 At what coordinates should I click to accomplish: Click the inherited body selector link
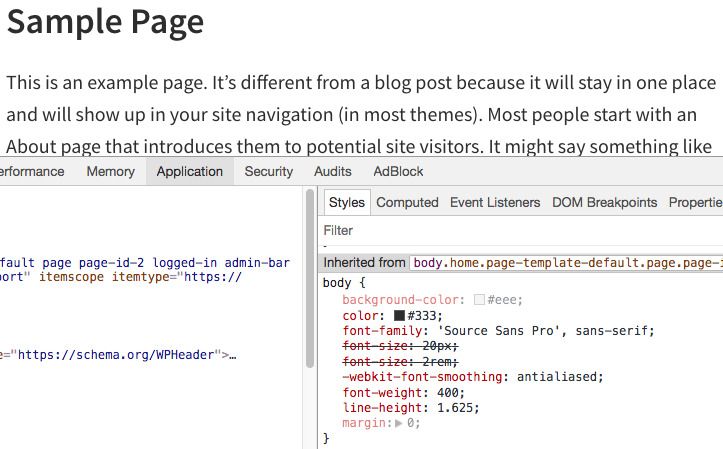[x=566, y=263]
